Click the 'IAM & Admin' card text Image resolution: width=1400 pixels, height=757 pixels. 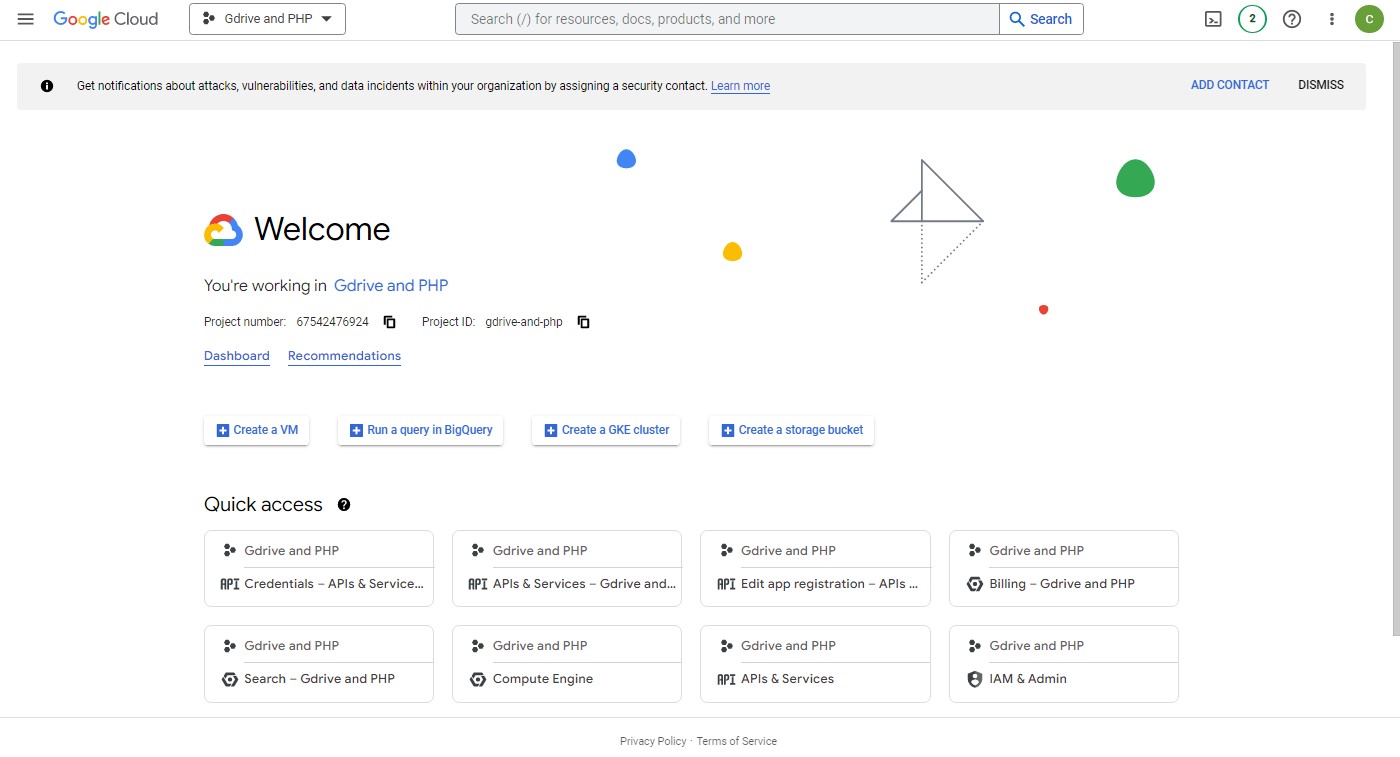(1028, 679)
